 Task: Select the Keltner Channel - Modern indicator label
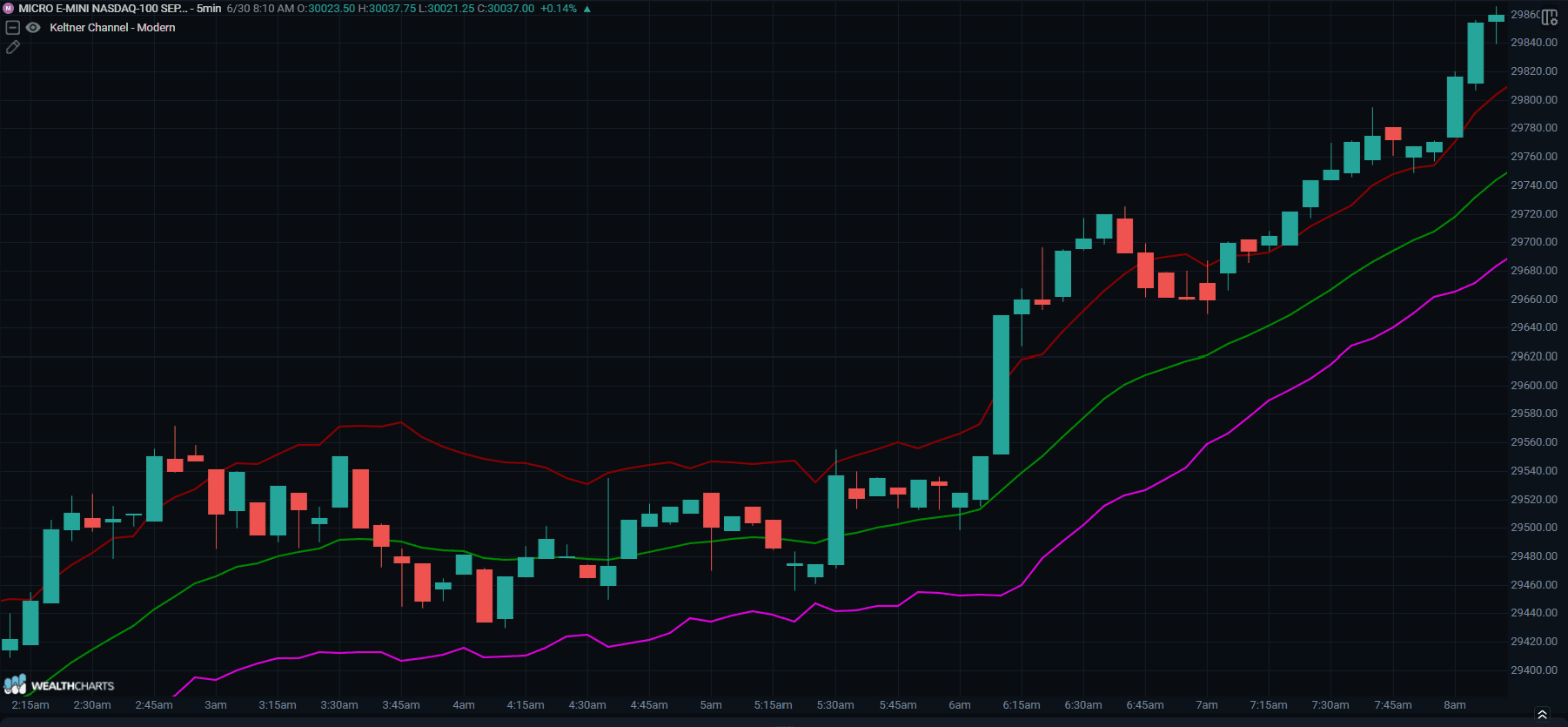[112, 28]
